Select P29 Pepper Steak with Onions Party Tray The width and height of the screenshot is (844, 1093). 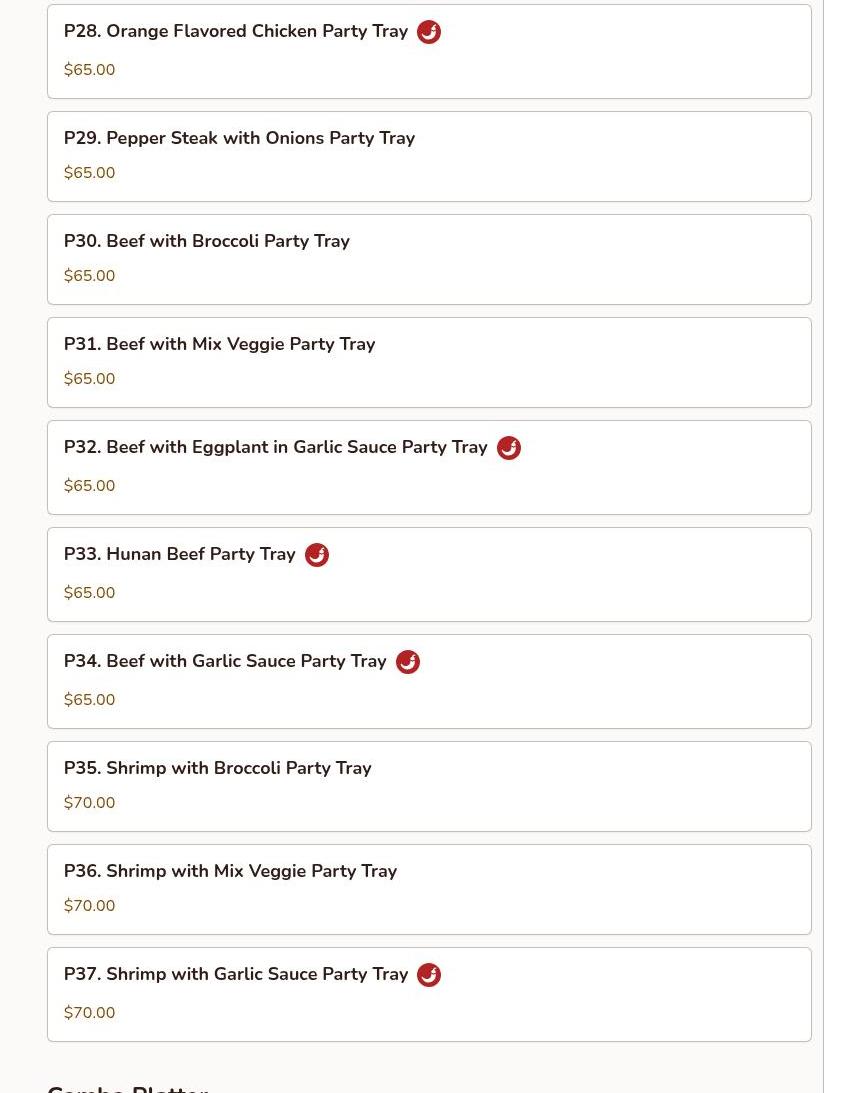click(429, 157)
